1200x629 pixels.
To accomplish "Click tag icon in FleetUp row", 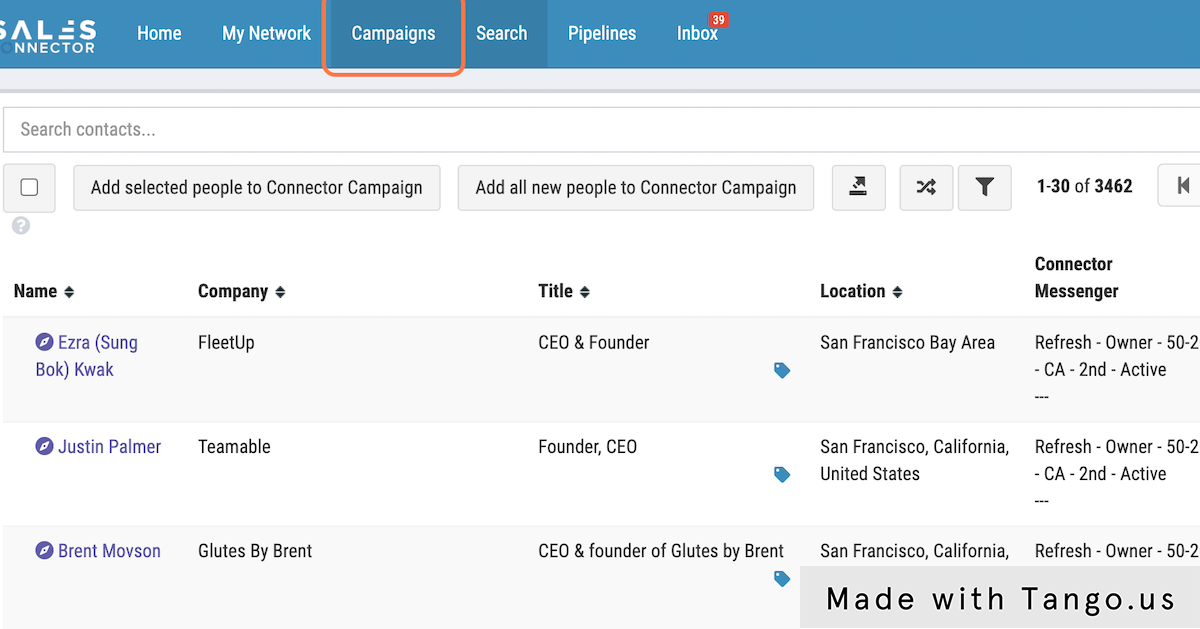I will (x=782, y=370).
